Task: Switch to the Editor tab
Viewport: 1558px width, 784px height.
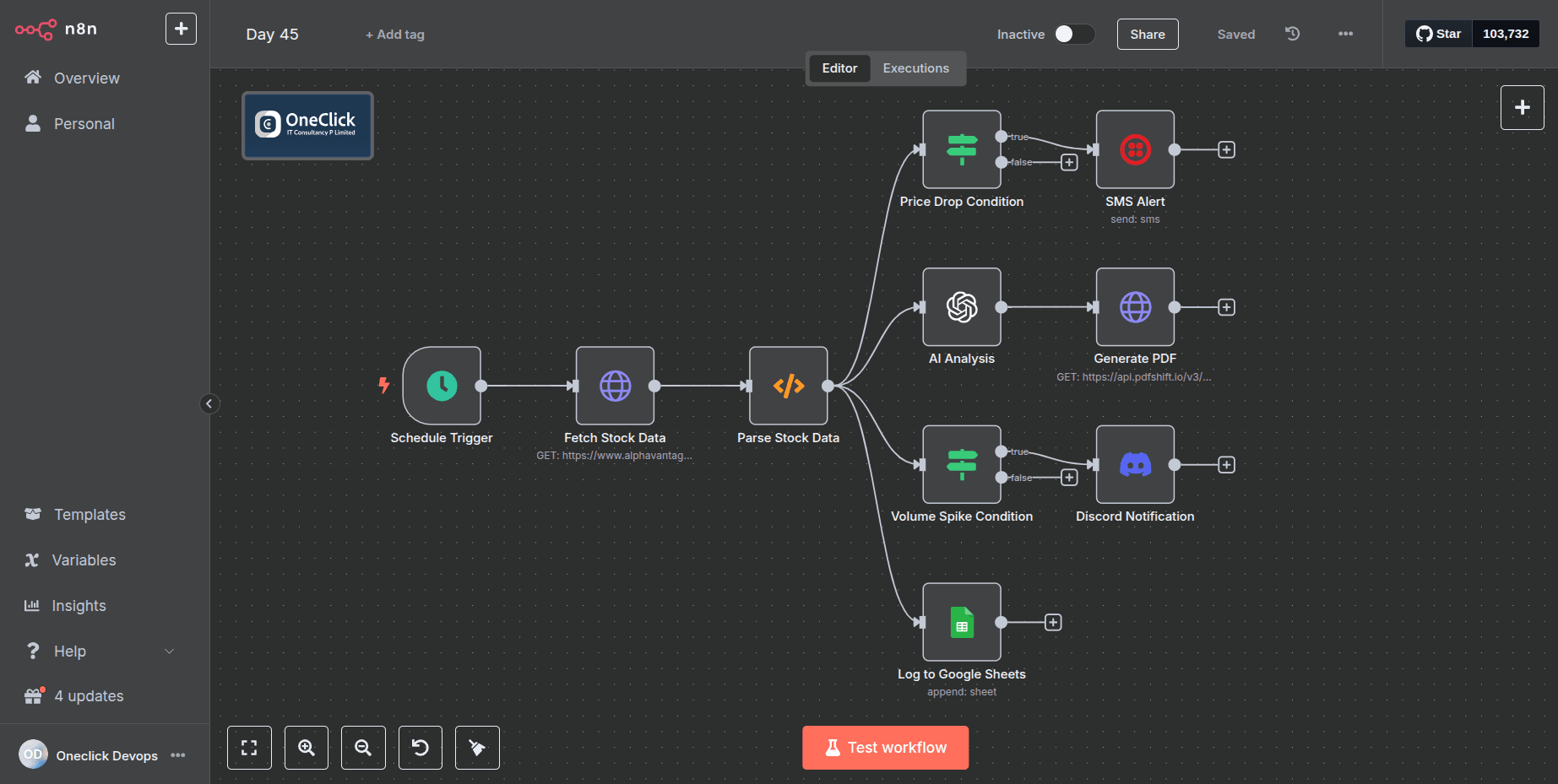Action: pyautogui.click(x=839, y=68)
